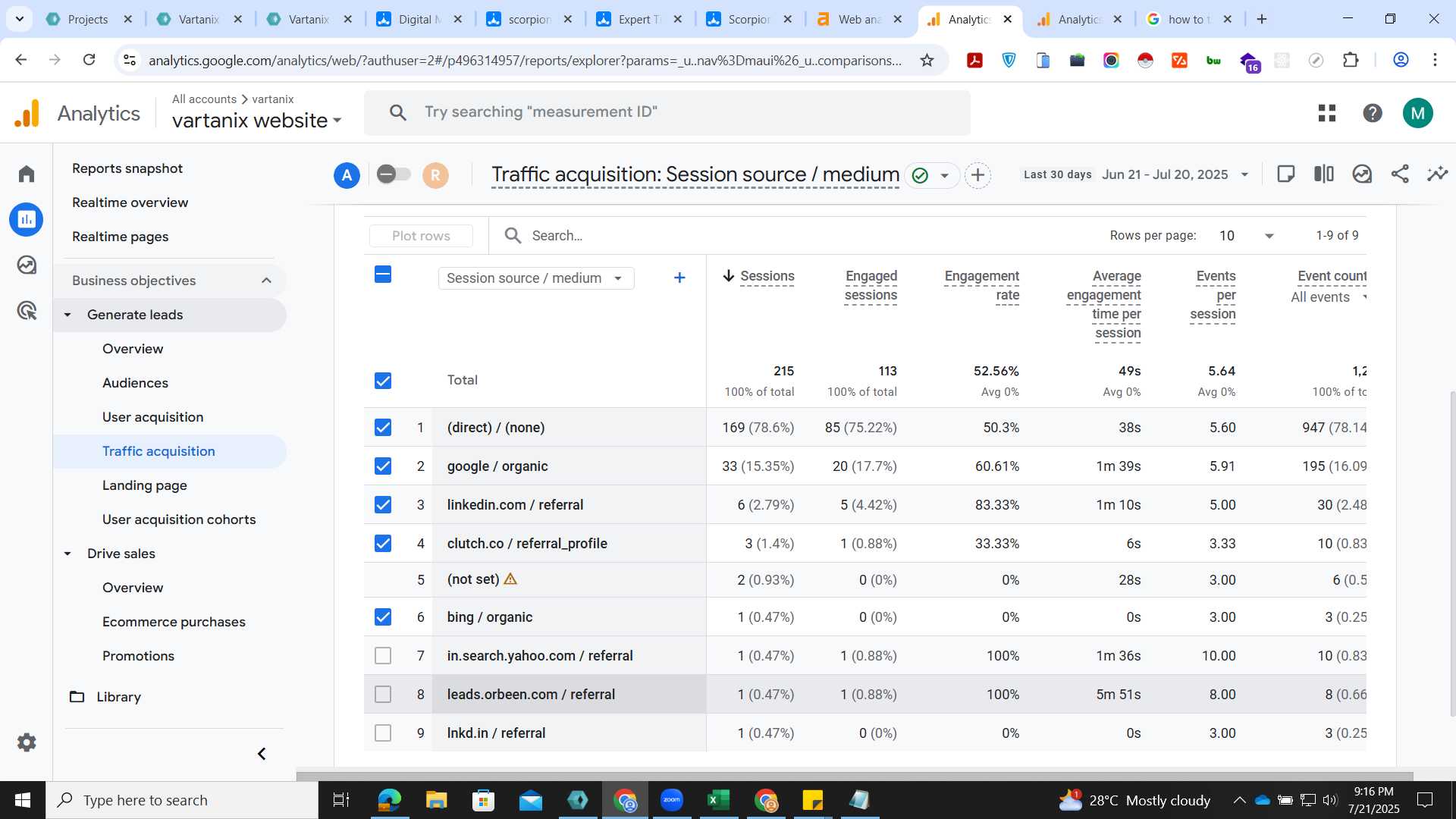1456x819 pixels.
Task: Open Rows per page dropdown
Action: point(1247,236)
